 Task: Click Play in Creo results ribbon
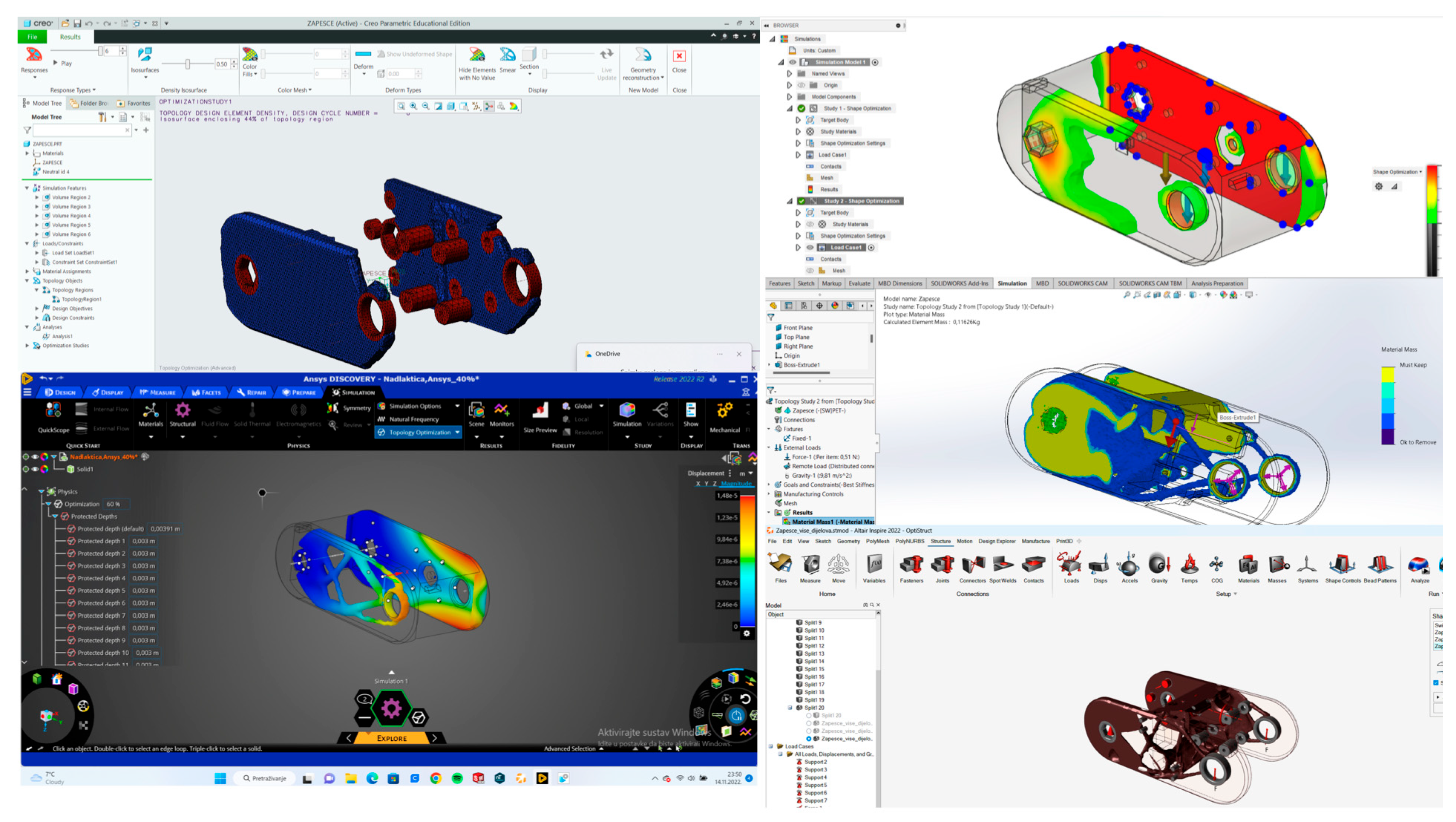coord(63,63)
